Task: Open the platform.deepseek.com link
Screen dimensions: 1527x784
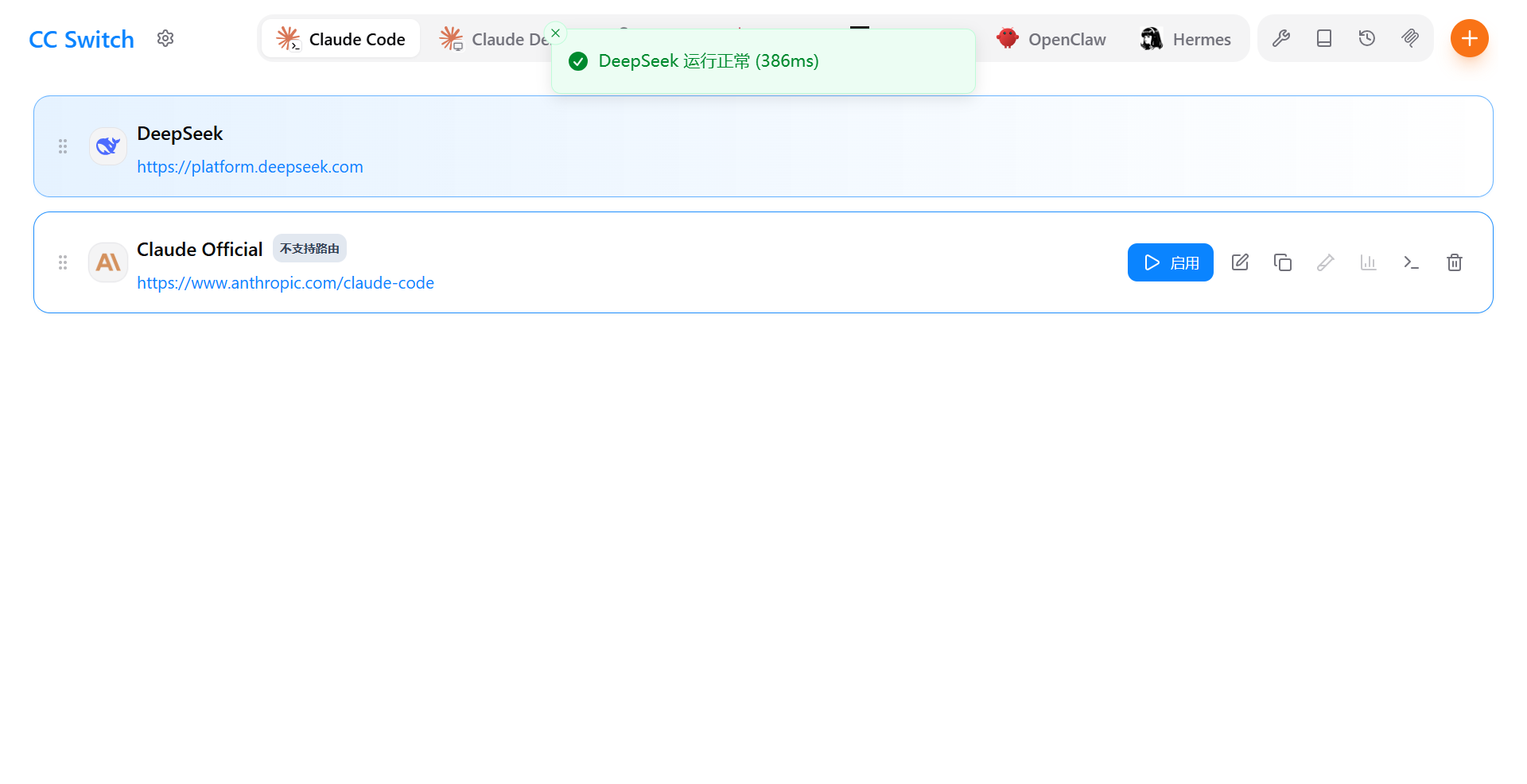Action: (x=250, y=167)
